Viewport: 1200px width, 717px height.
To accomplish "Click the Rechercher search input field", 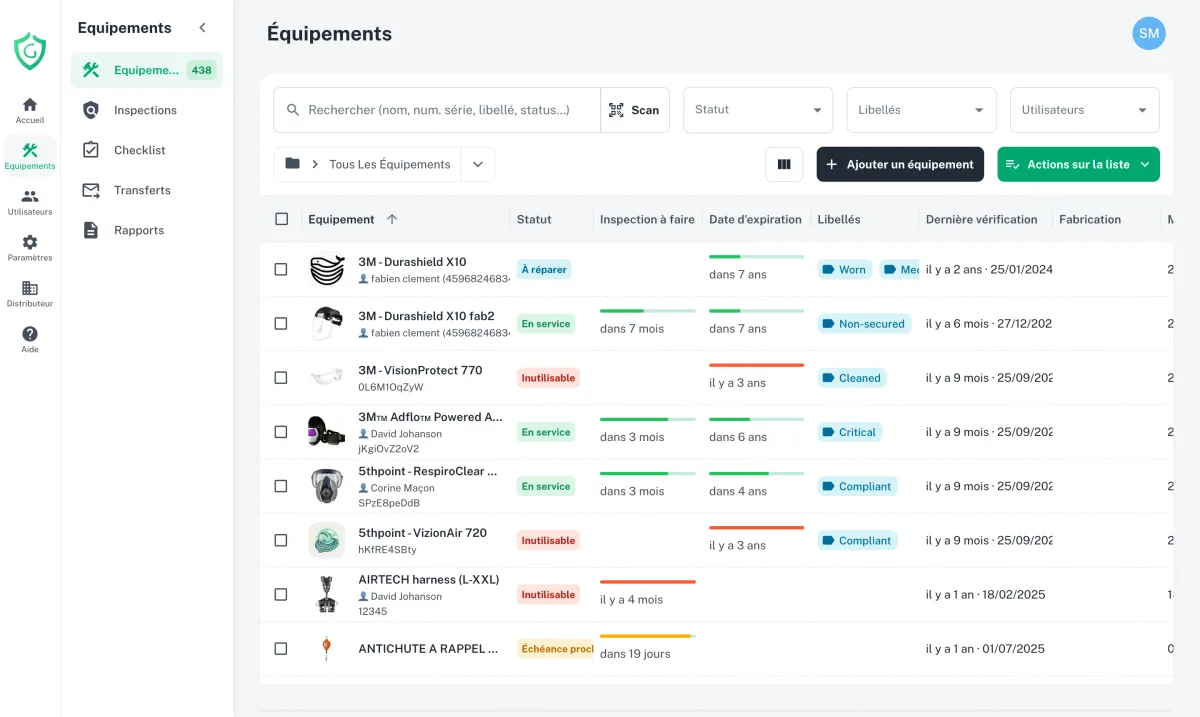I will tap(437, 110).
